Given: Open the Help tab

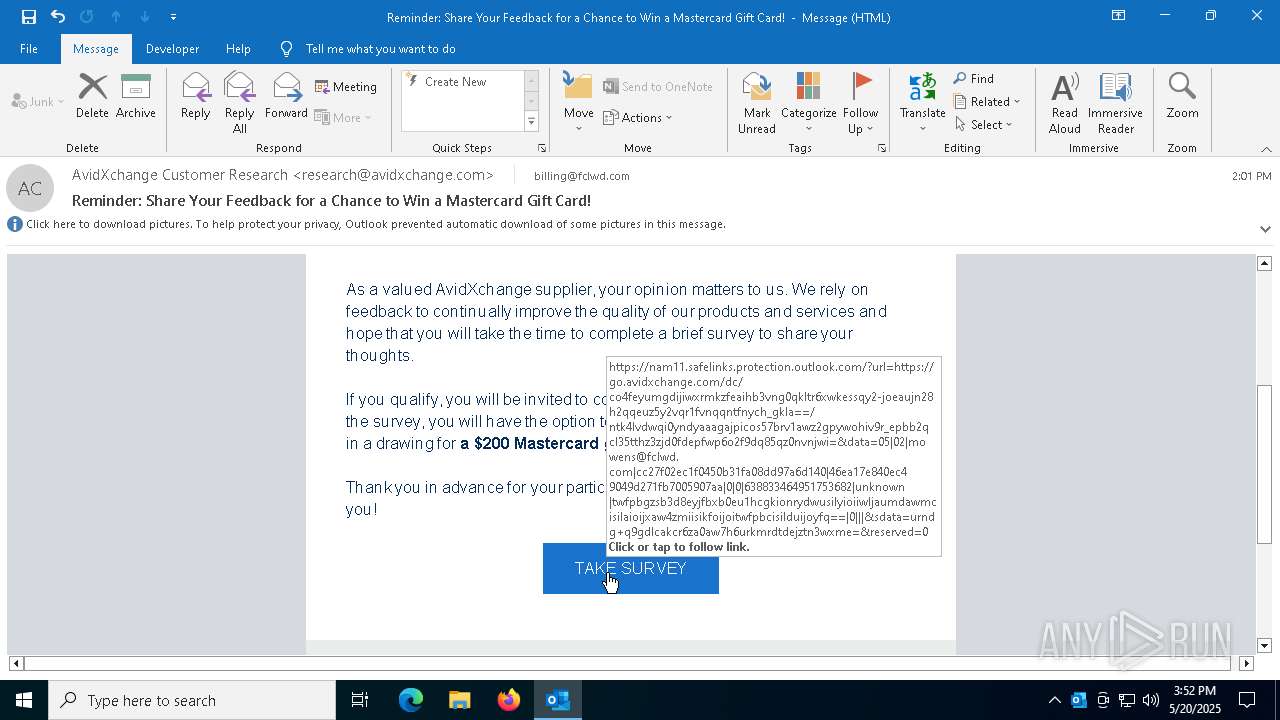Looking at the screenshot, I should point(238,49).
